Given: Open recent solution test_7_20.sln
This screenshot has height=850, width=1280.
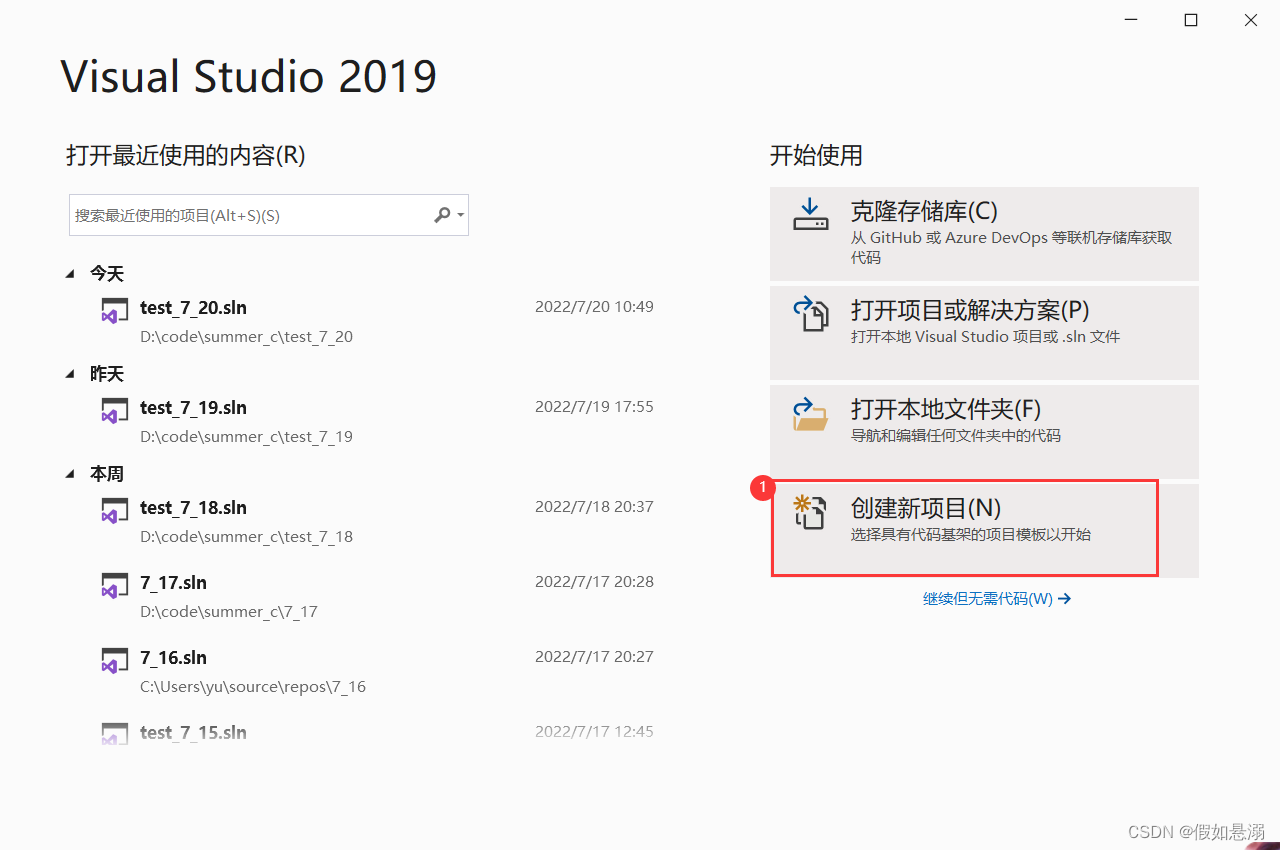Looking at the screenshot, I should [193, 308].
